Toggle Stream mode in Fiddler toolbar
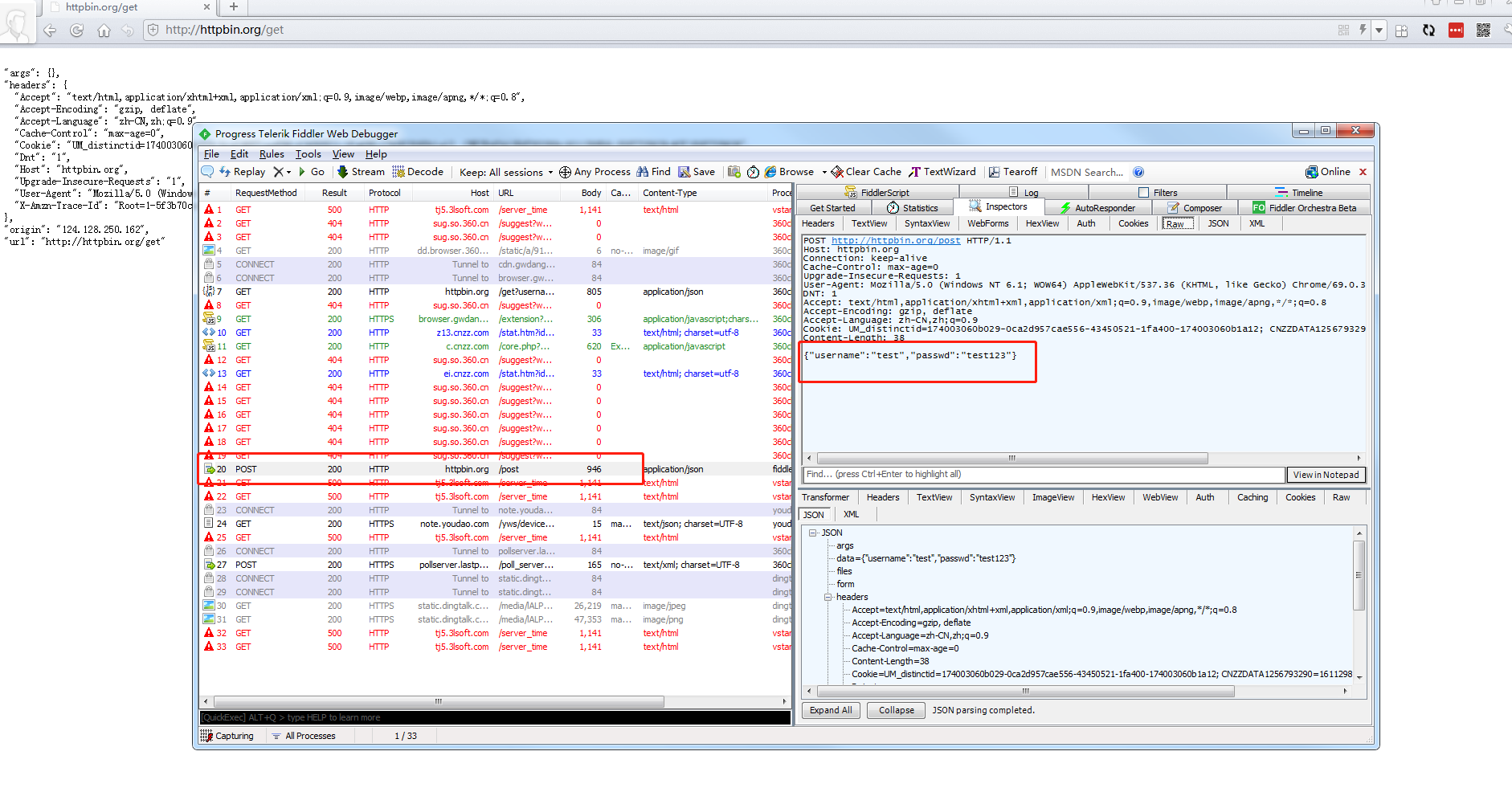 click(361, 172)
